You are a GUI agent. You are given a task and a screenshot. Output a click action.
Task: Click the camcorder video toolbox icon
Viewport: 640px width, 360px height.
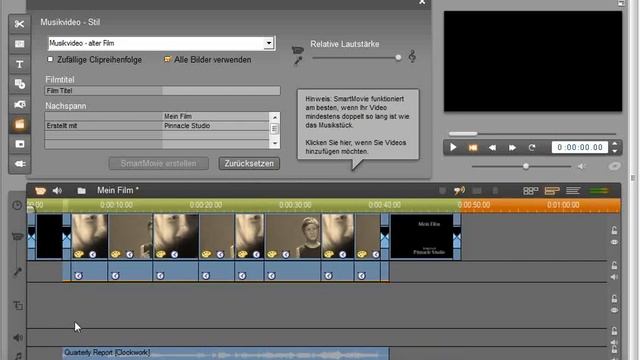click(x=40, y=191)
